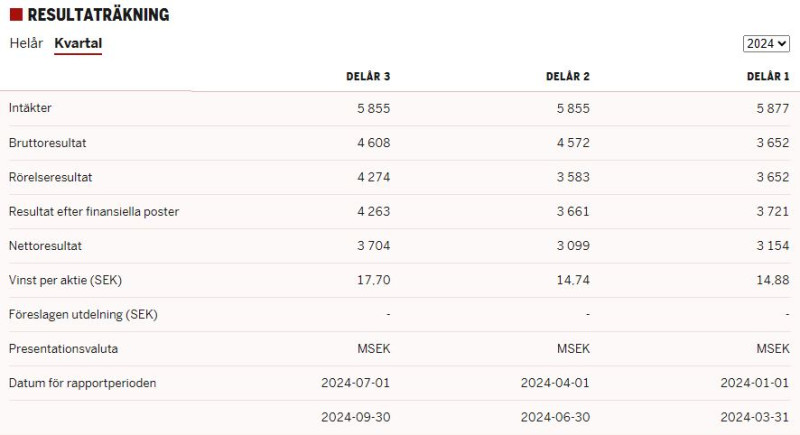
Task: Open the 2024 year dropdown
Action: tap(766, 44)
